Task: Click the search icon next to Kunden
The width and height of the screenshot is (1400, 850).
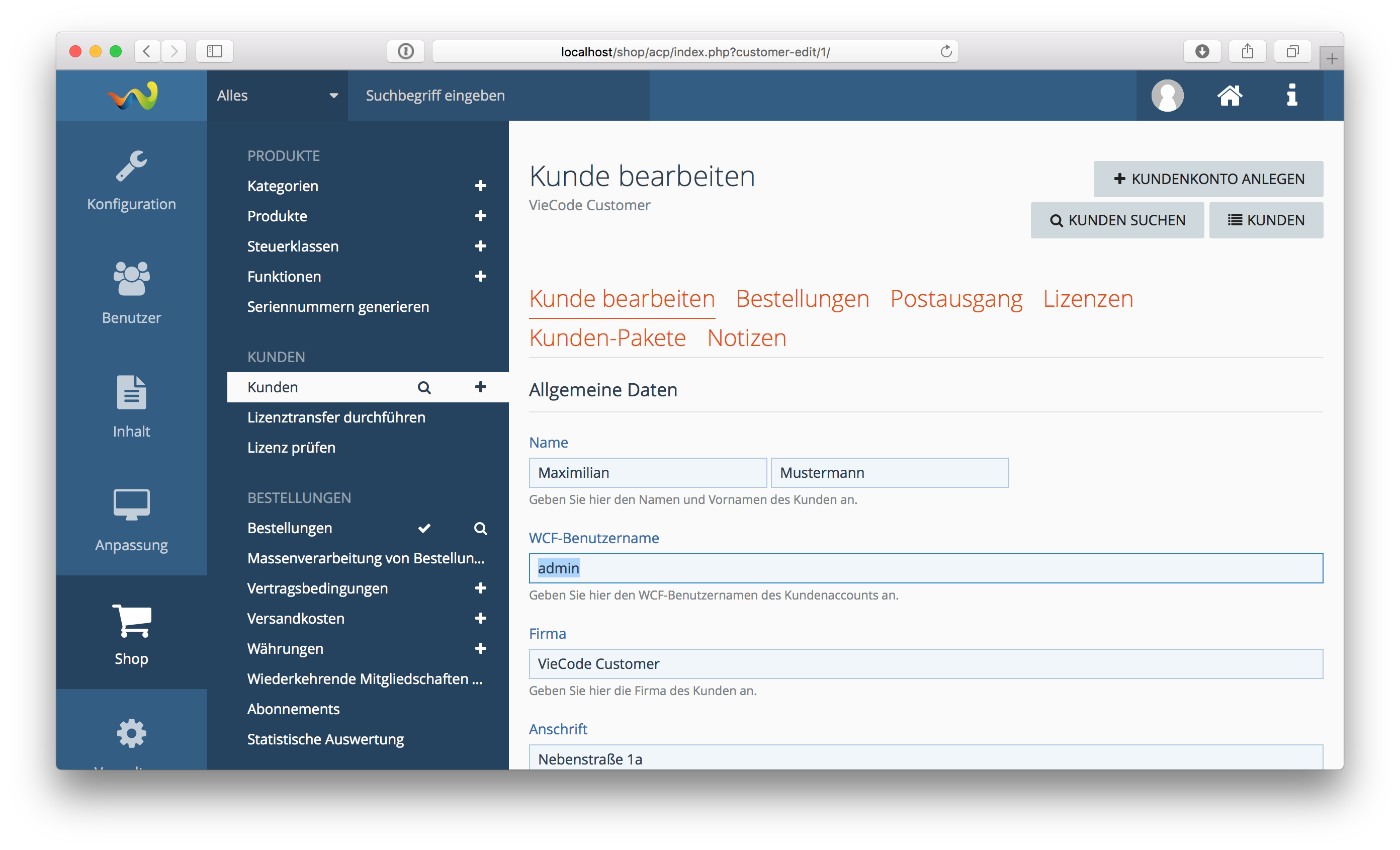Action: pos(424,387)
